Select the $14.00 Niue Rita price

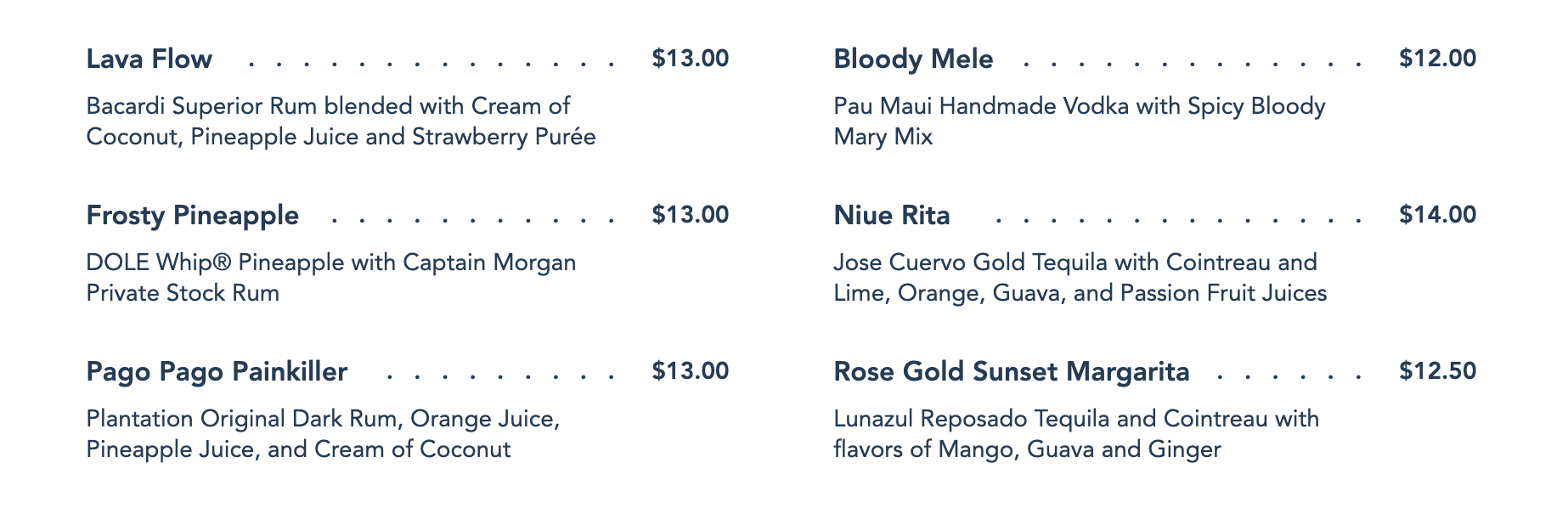pyautogui.click(x=1437, y=215)
